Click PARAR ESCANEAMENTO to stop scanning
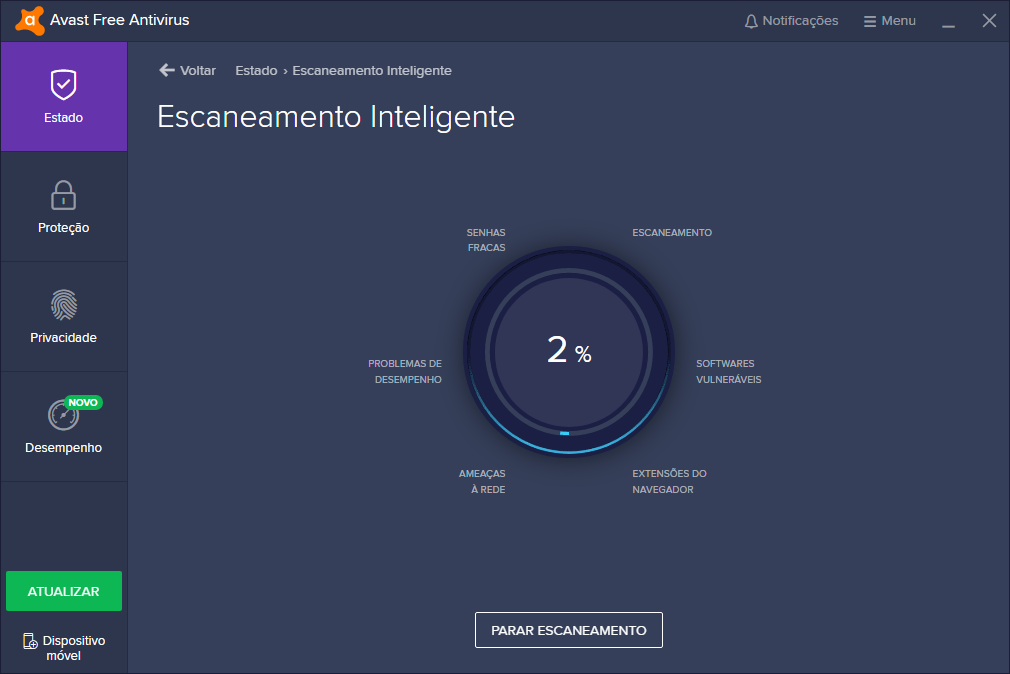This screenshot has width=1010, height=674. 568,630
